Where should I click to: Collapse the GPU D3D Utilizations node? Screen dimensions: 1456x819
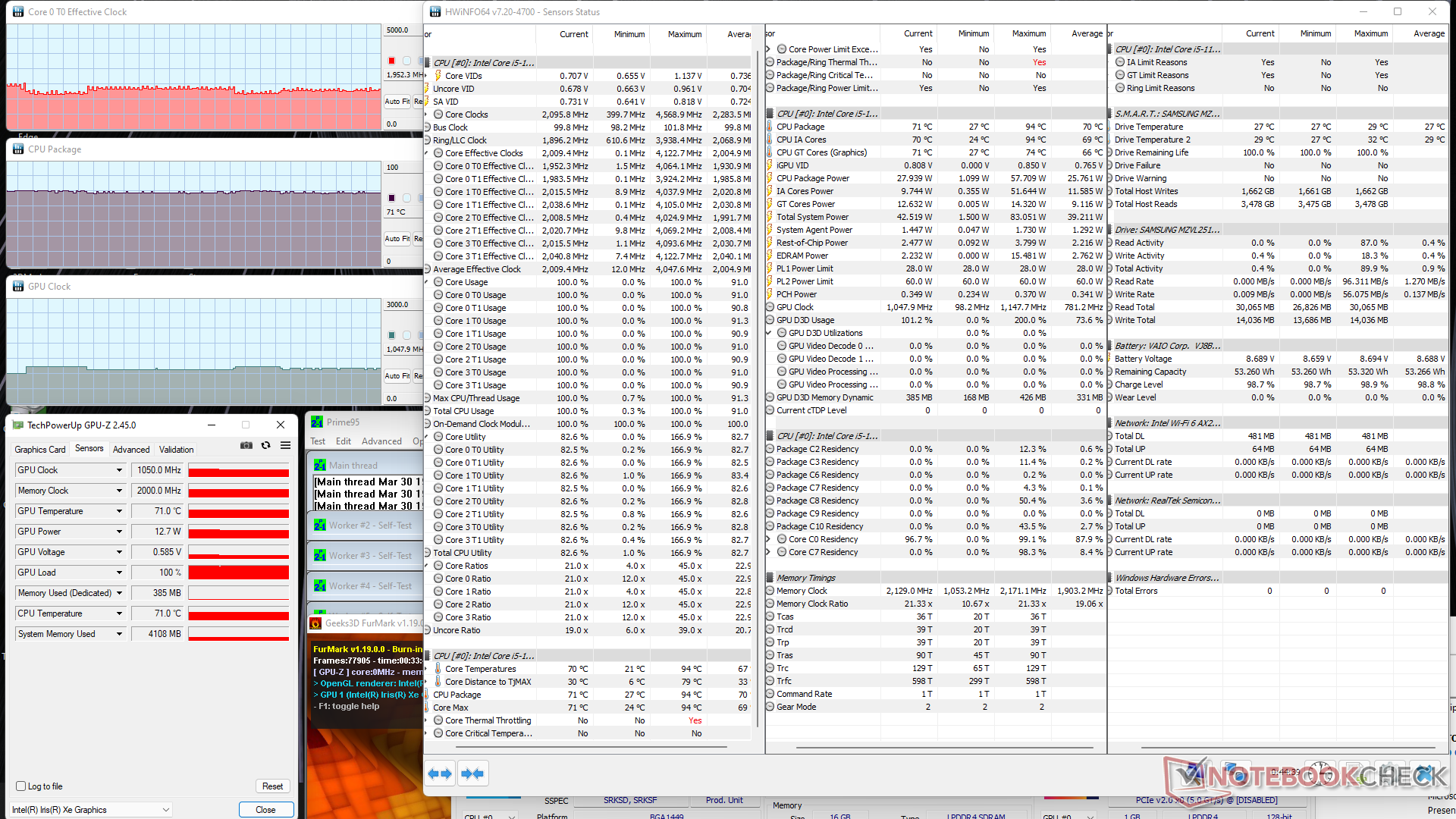point(769,333)
